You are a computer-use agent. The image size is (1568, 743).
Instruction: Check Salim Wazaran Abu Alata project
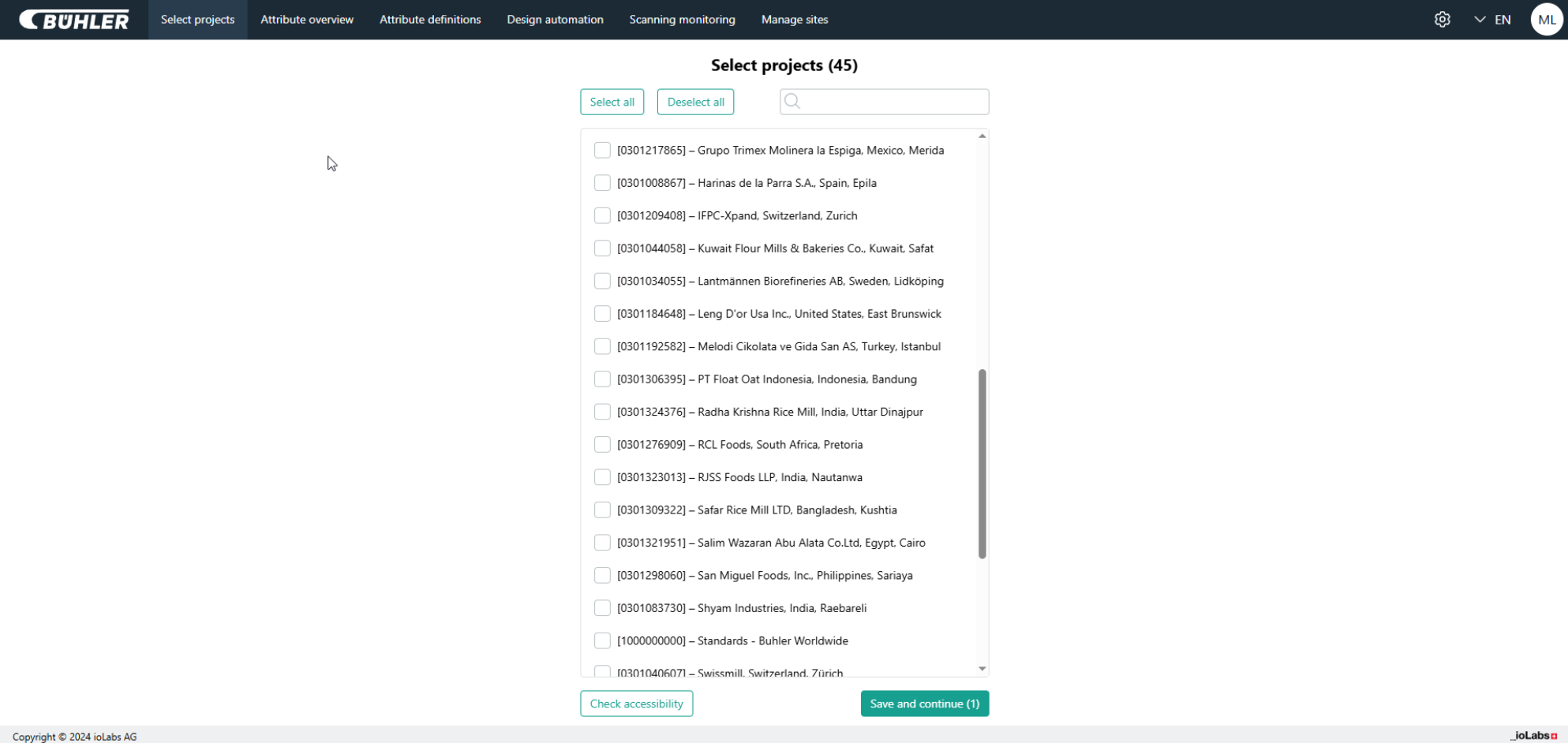602,543
